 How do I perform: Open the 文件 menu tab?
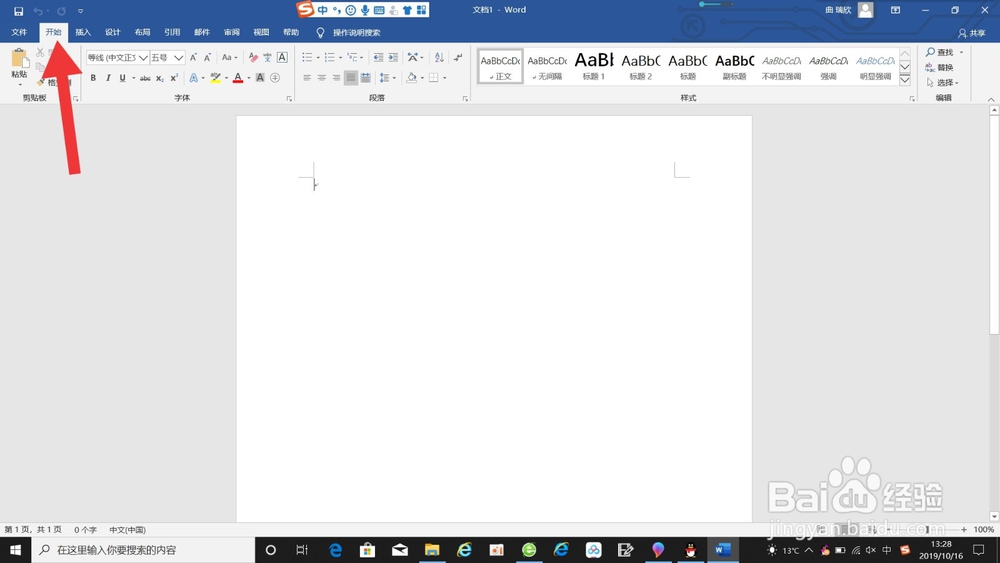tap(19, 32)
